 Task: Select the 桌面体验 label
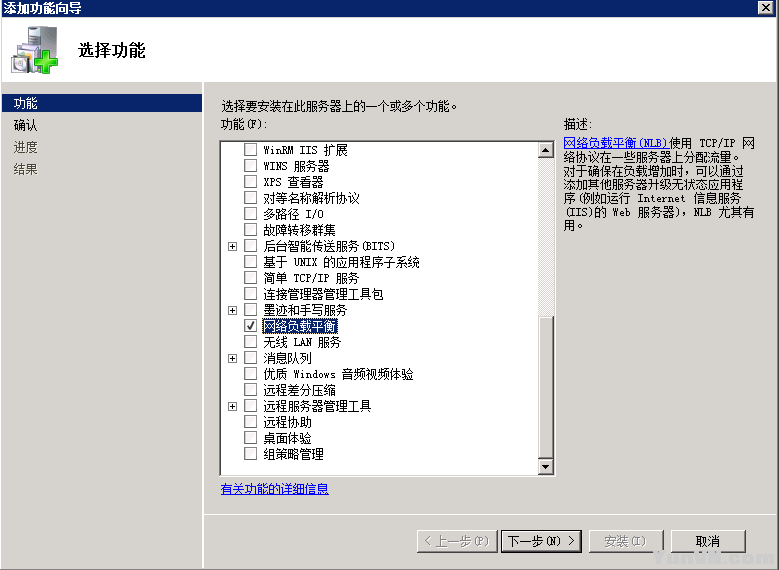[287, 438]
